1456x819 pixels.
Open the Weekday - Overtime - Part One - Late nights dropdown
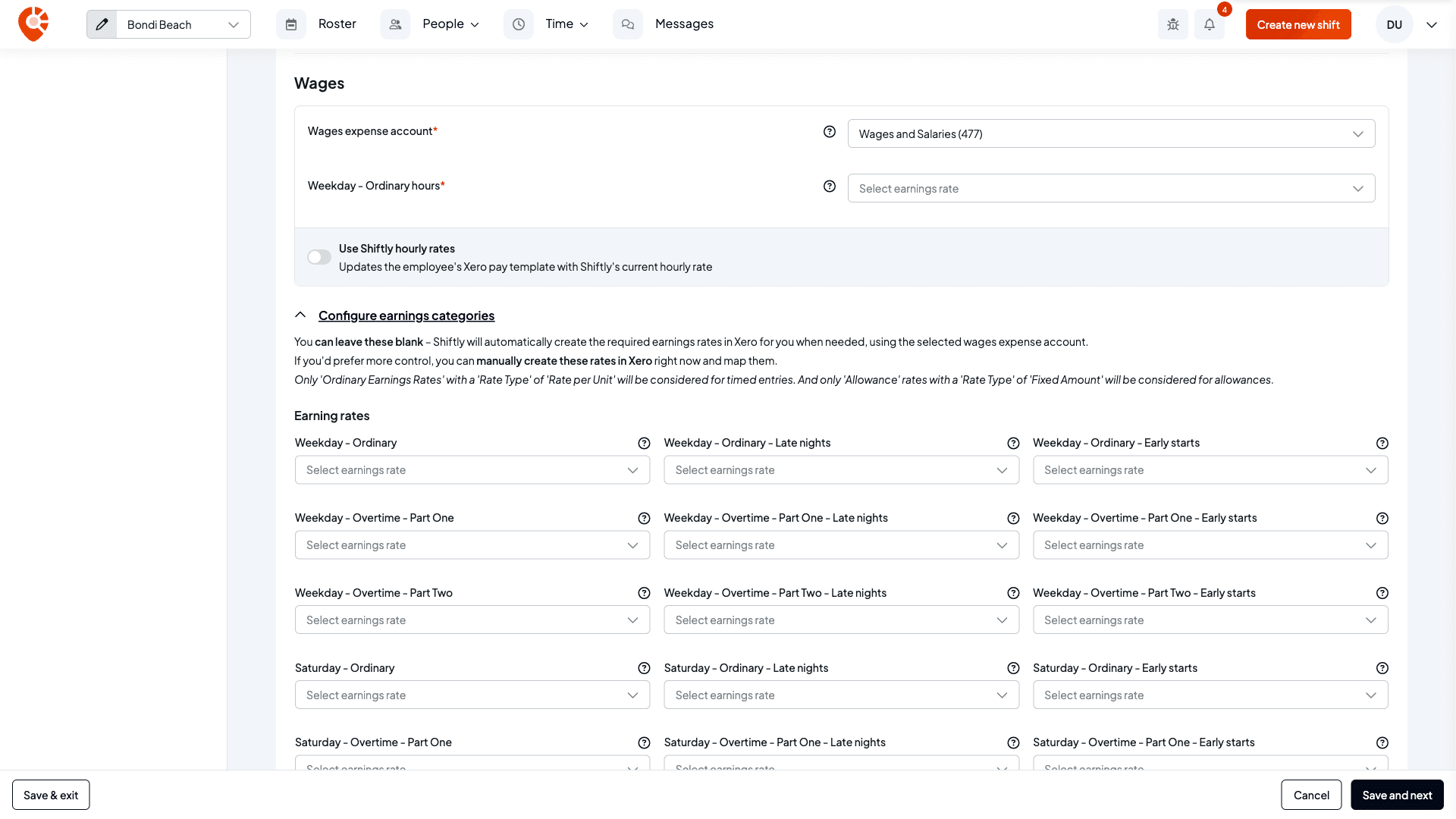point(841,545)
